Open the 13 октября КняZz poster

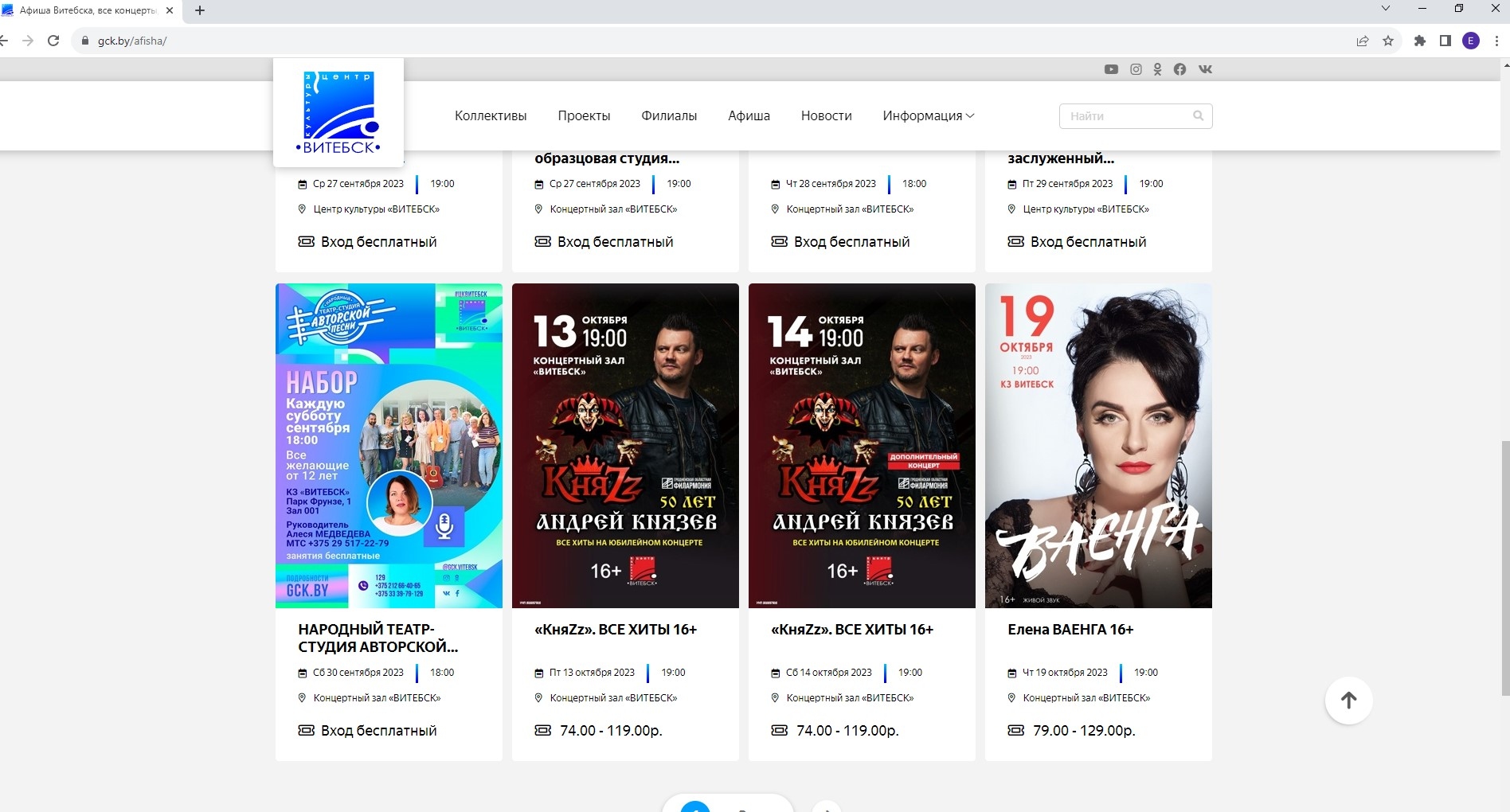(x=625, y=446)
